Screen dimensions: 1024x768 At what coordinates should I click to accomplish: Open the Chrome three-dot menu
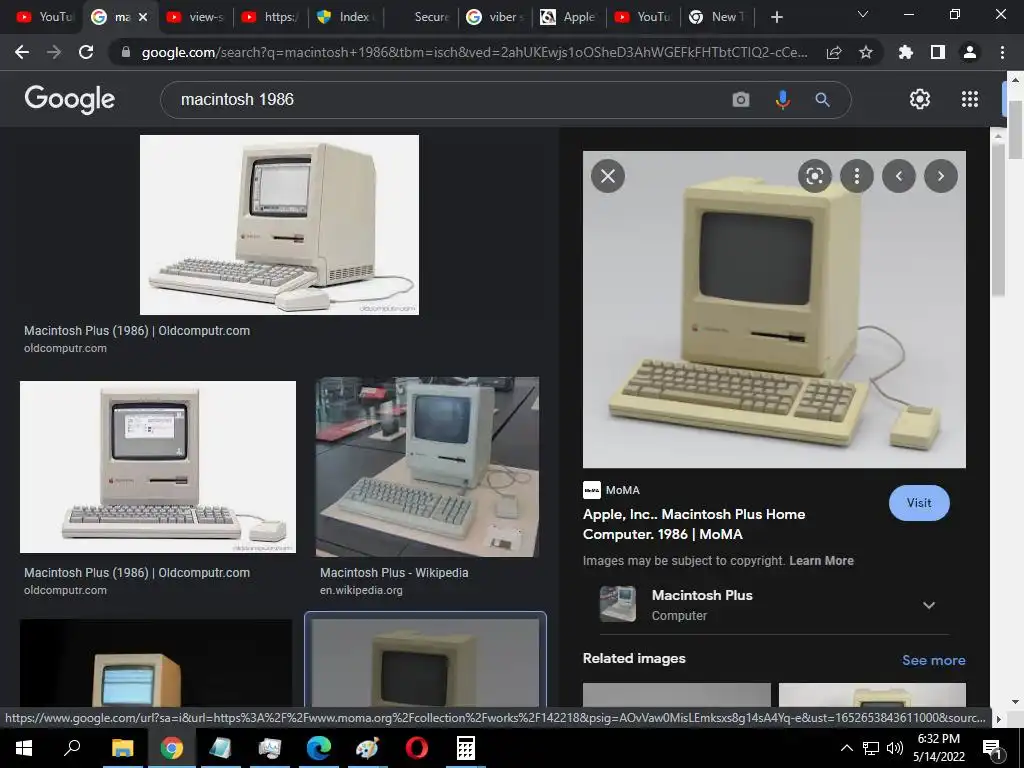point(1002,52)
